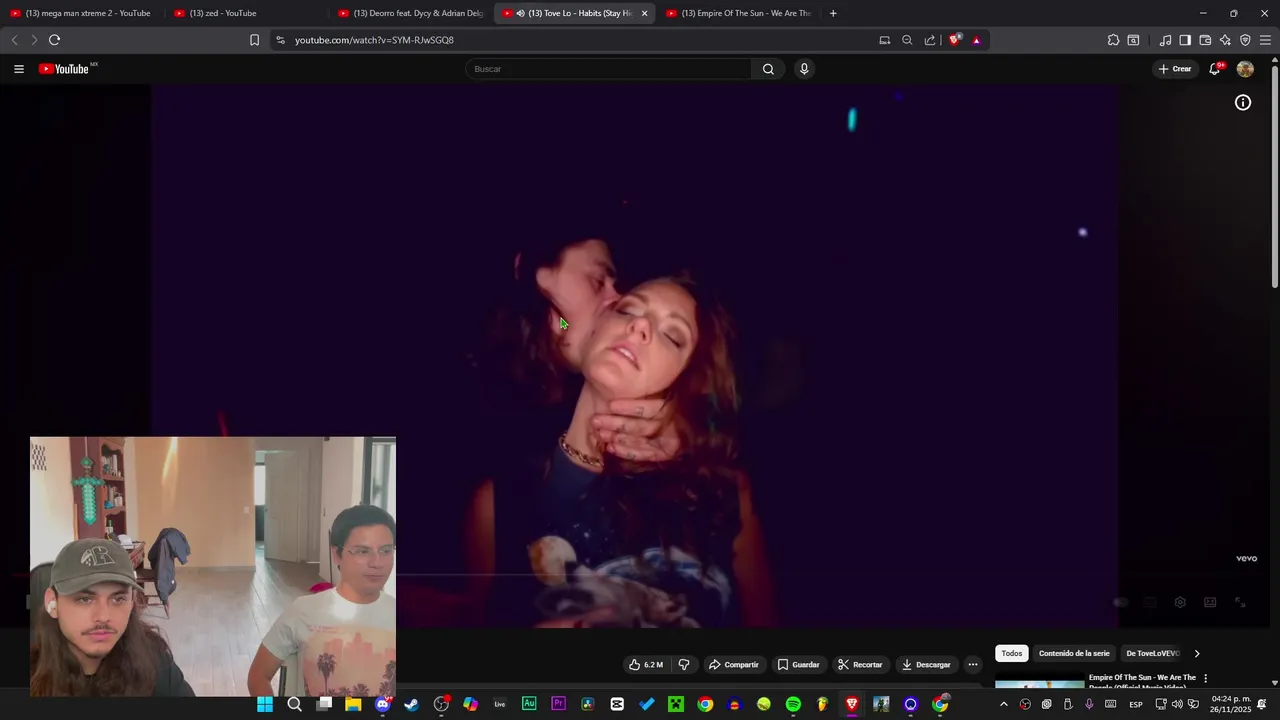This screenshot has height=720, width=1280.
Task: Toggle subtitles button in player
Action: coord(1150,602)
